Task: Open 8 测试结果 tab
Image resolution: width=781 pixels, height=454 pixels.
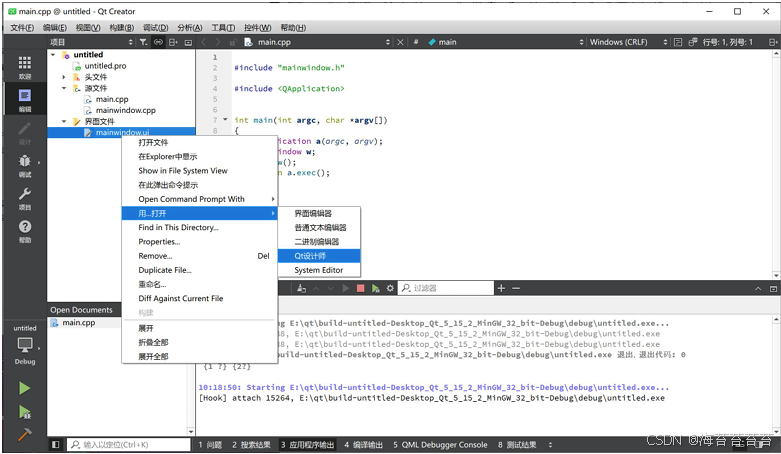Action: (x=517, y=445)
